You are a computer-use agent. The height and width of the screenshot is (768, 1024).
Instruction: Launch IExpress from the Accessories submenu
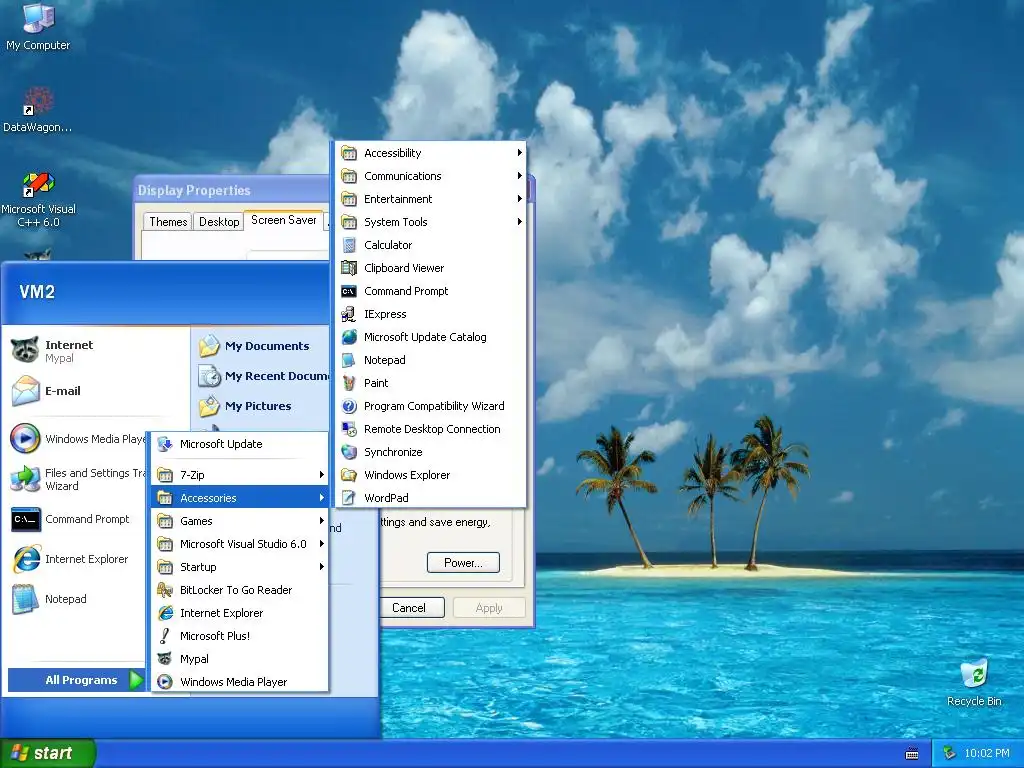tap(430, 314)
